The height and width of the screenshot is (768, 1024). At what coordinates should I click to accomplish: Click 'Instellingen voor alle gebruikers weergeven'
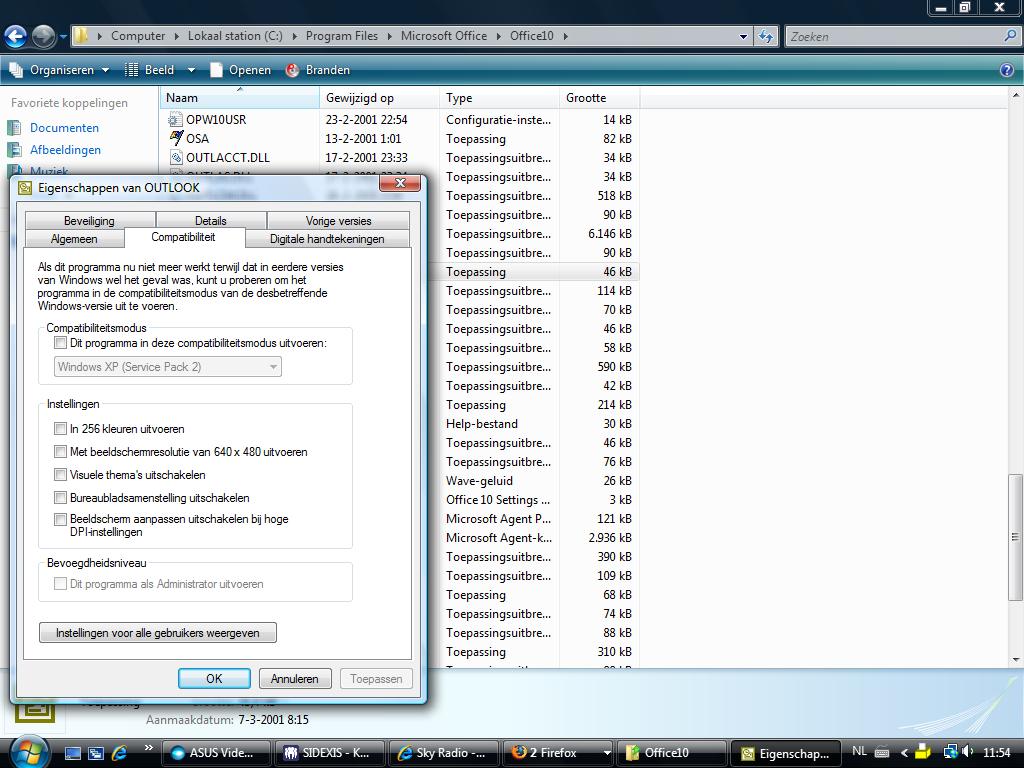click(x=157, y=633)
